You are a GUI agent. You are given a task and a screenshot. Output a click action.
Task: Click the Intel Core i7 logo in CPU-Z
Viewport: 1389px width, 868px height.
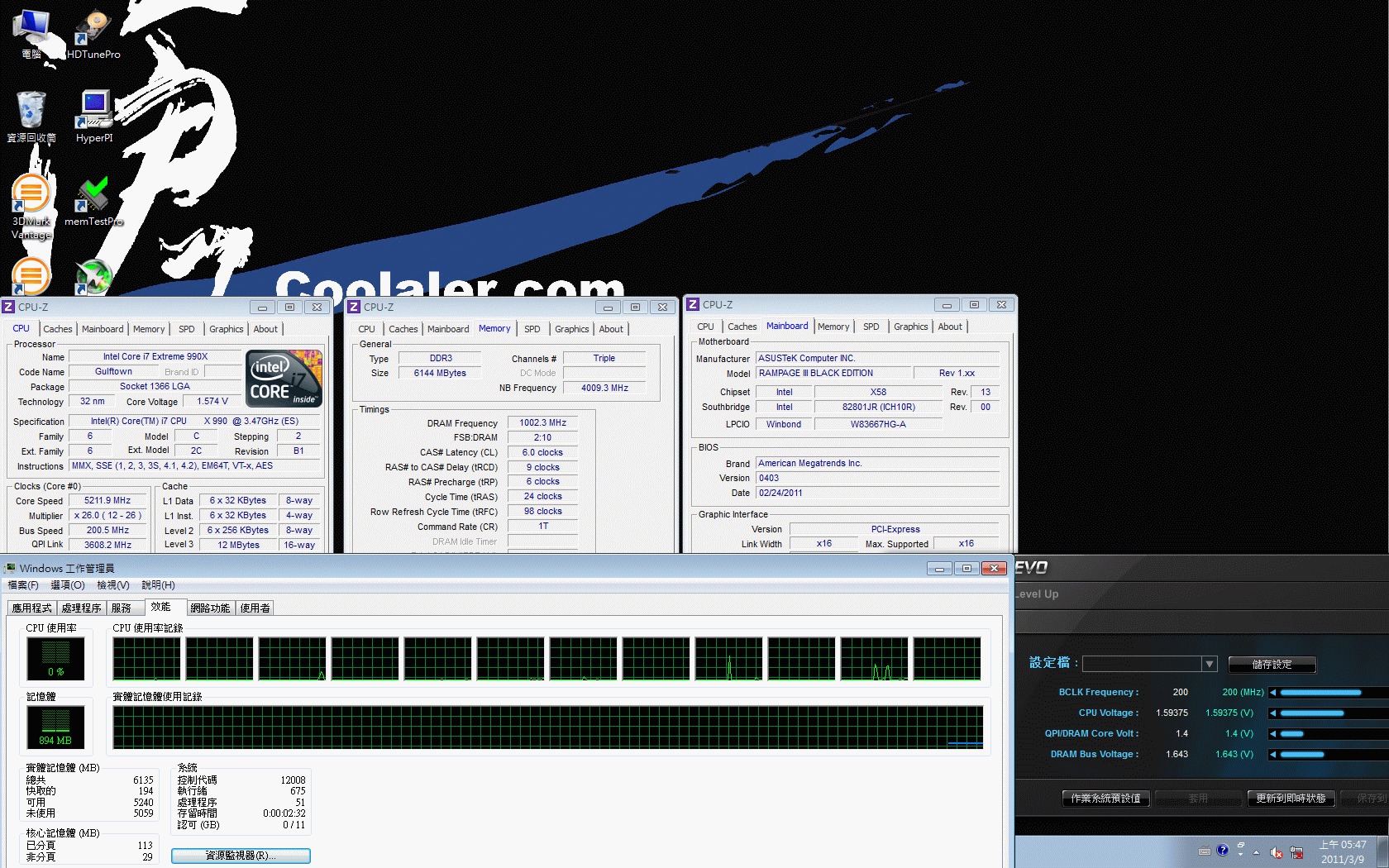tap(284, 378)
